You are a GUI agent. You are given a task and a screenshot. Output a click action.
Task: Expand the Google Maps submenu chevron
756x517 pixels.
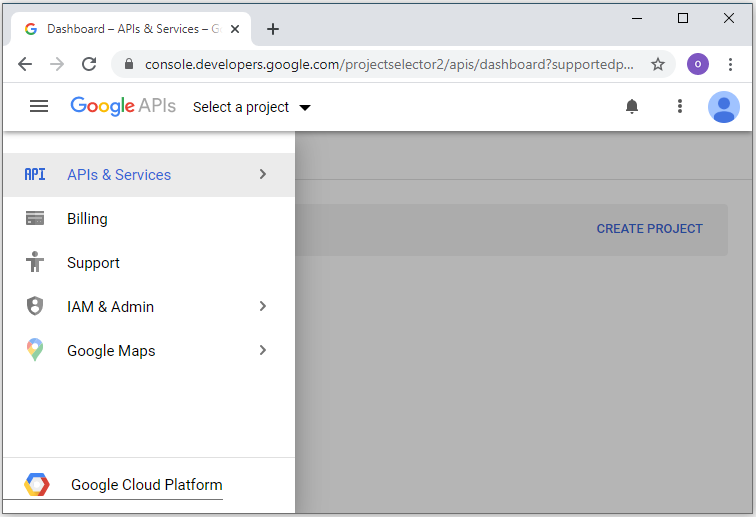[263, 350]
